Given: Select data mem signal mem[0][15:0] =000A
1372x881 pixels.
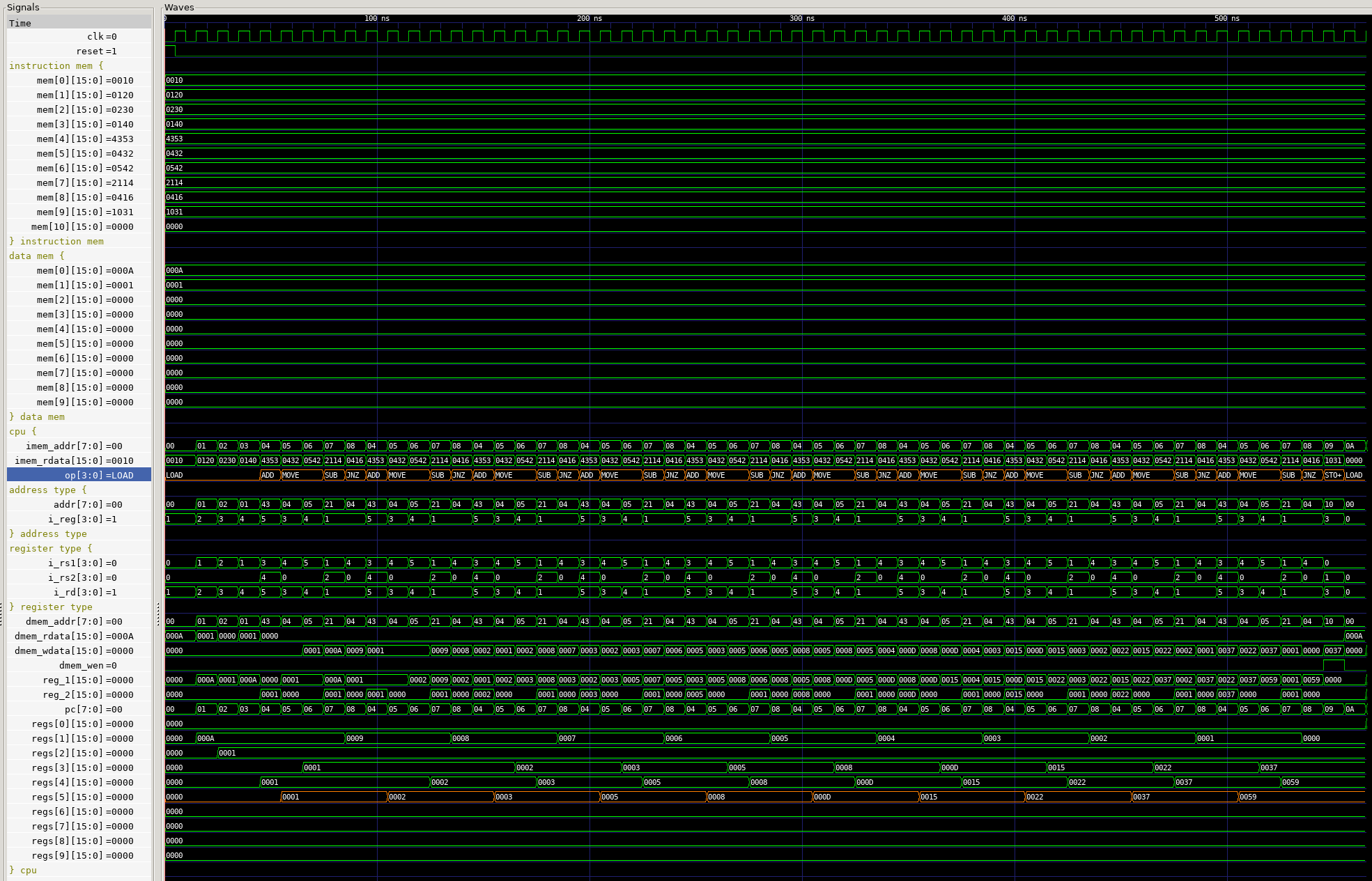Looking at the screenshot, I should tap(79, 270).
